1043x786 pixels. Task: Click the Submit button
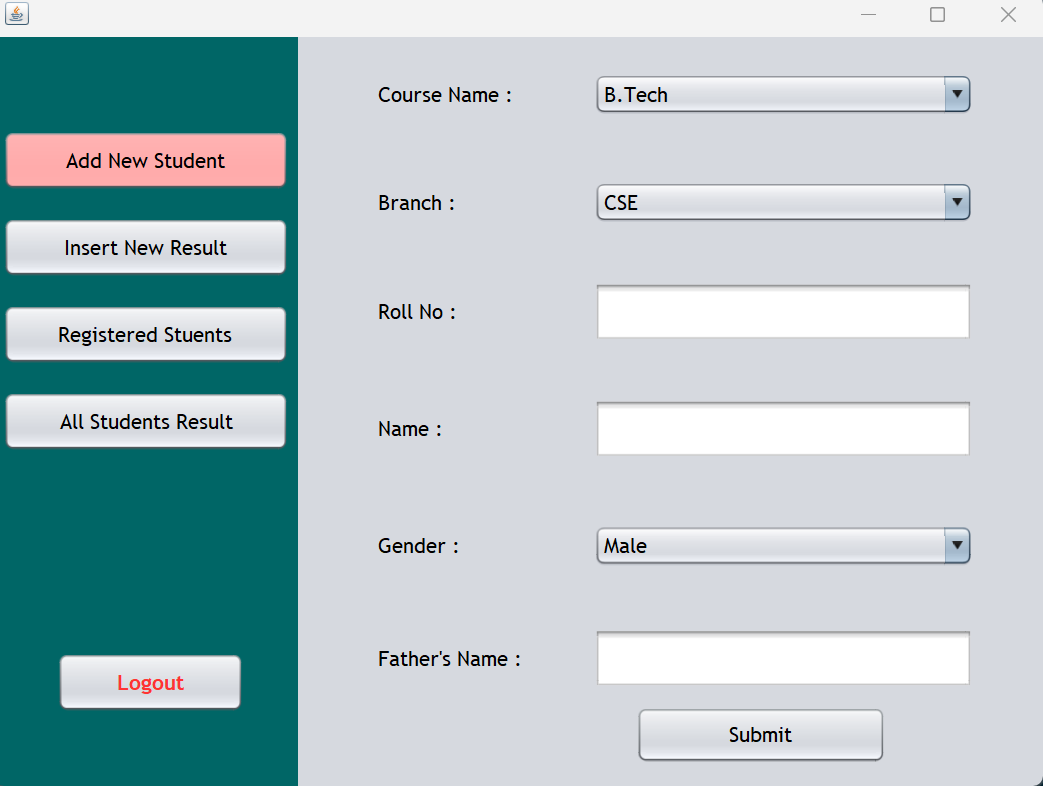click(x=760, y=734)
